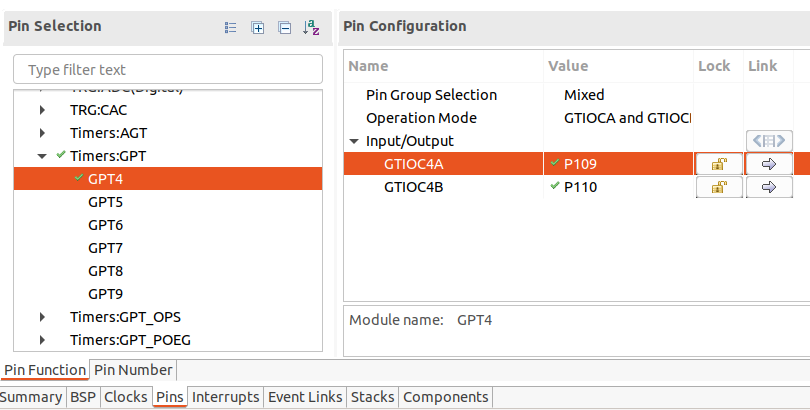The image size is (810, 410).
Task: Click the column link button in Input/Output row
Action: click(x=768, y=141)
